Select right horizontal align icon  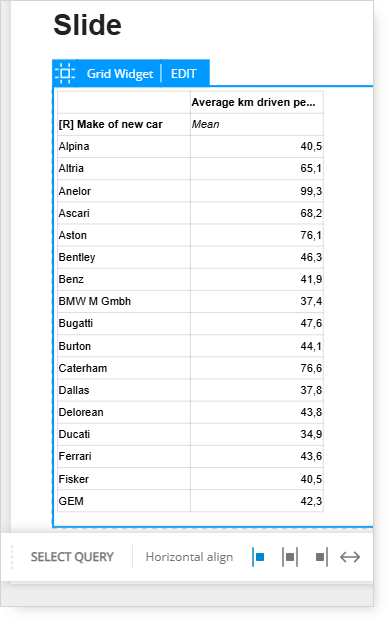[x=321, y=557]
